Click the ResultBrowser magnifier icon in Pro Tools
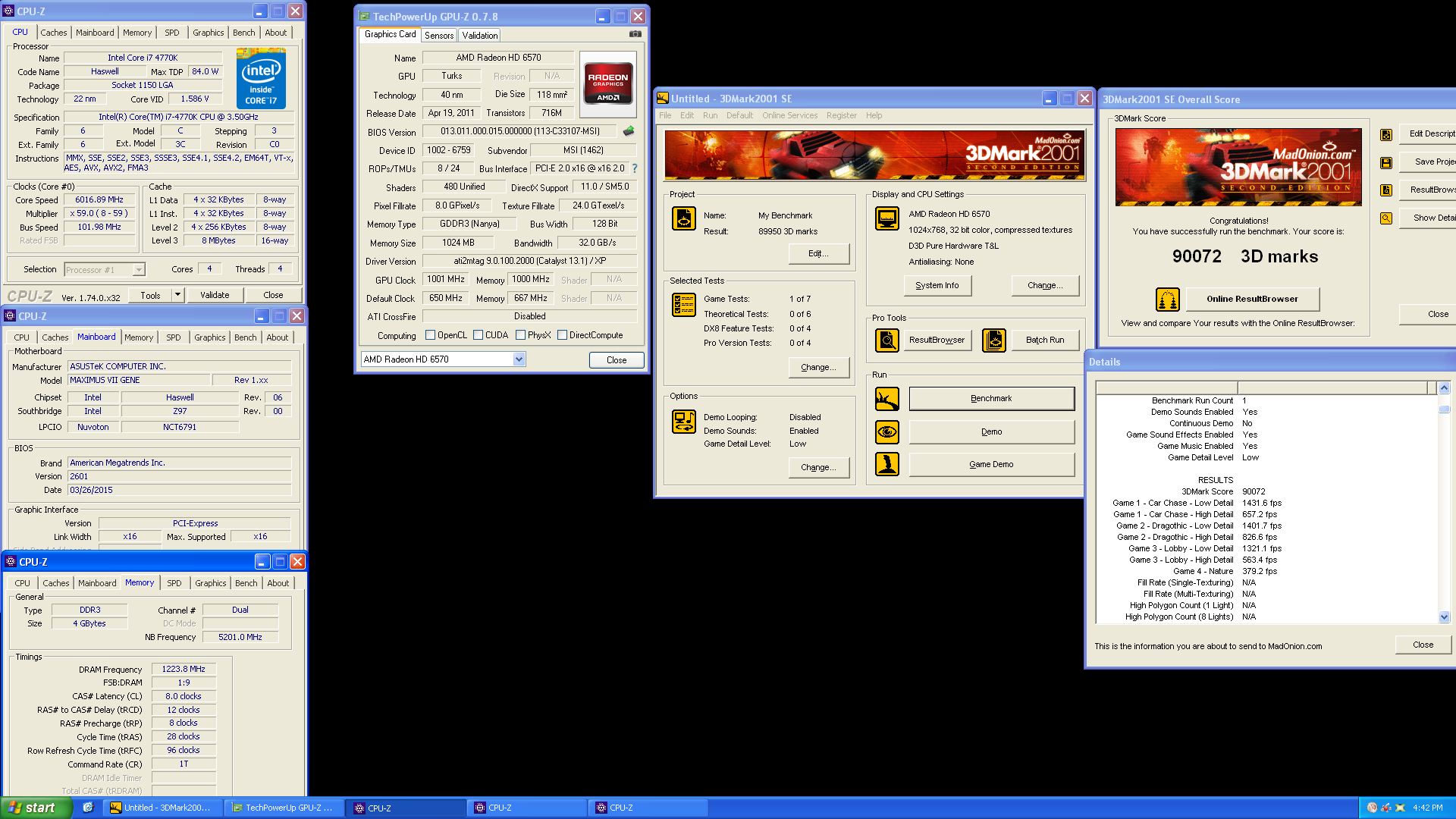This screenshot has width=1456, height=819. (x=887, y=340)
